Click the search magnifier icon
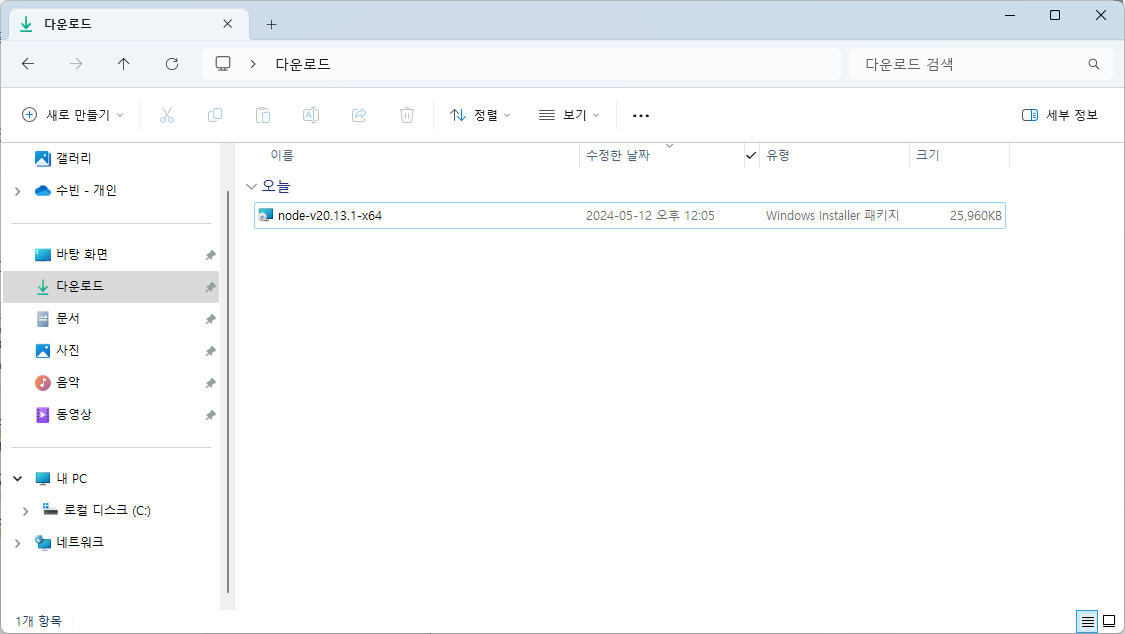This screenshot has height=634, width=1125. pyautogui.click(x=1093, y=64)
